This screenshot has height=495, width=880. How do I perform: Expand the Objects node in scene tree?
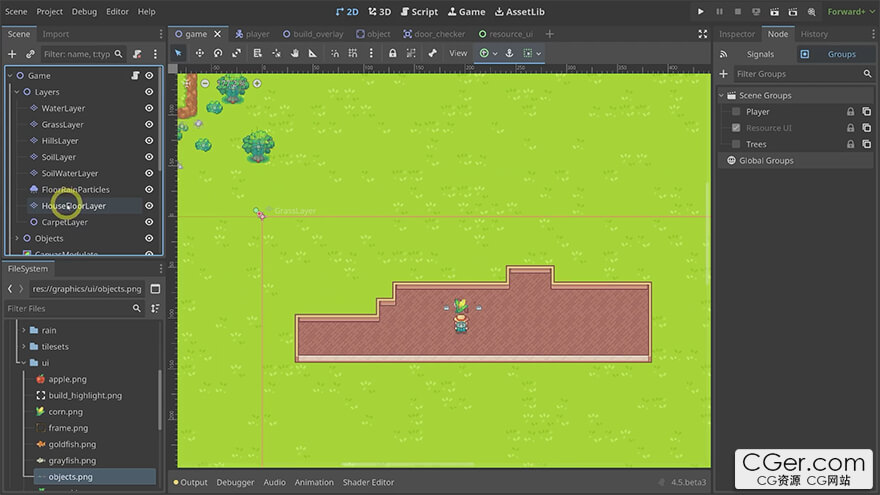(x=16, y=238)
